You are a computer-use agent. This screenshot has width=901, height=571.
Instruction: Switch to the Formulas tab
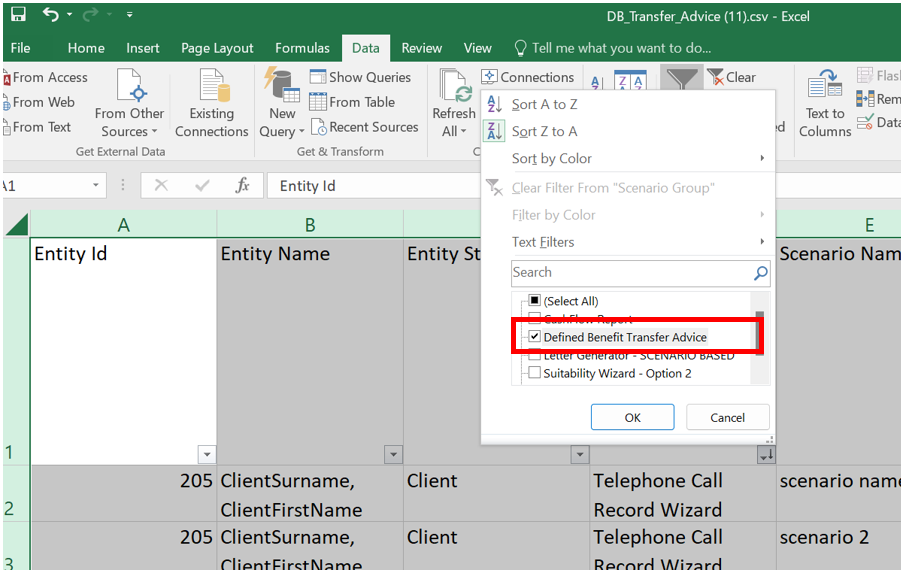302,48
